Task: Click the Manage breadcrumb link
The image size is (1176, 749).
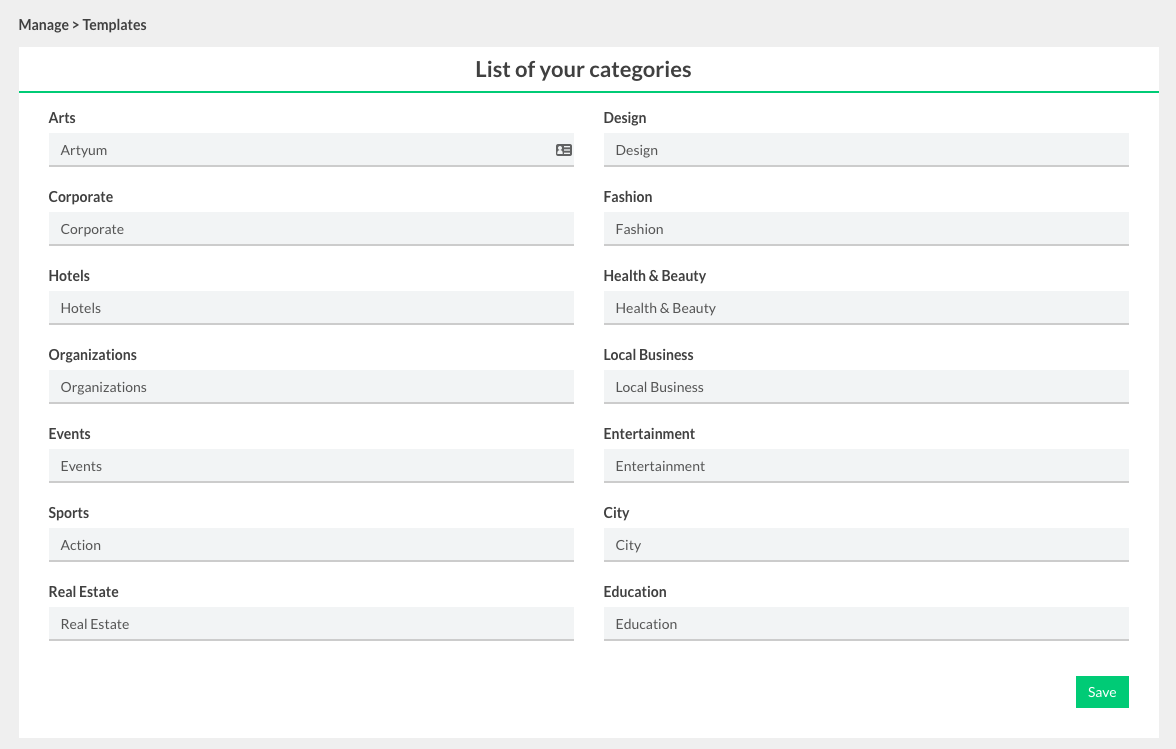Action: click(x=43, y=25)
